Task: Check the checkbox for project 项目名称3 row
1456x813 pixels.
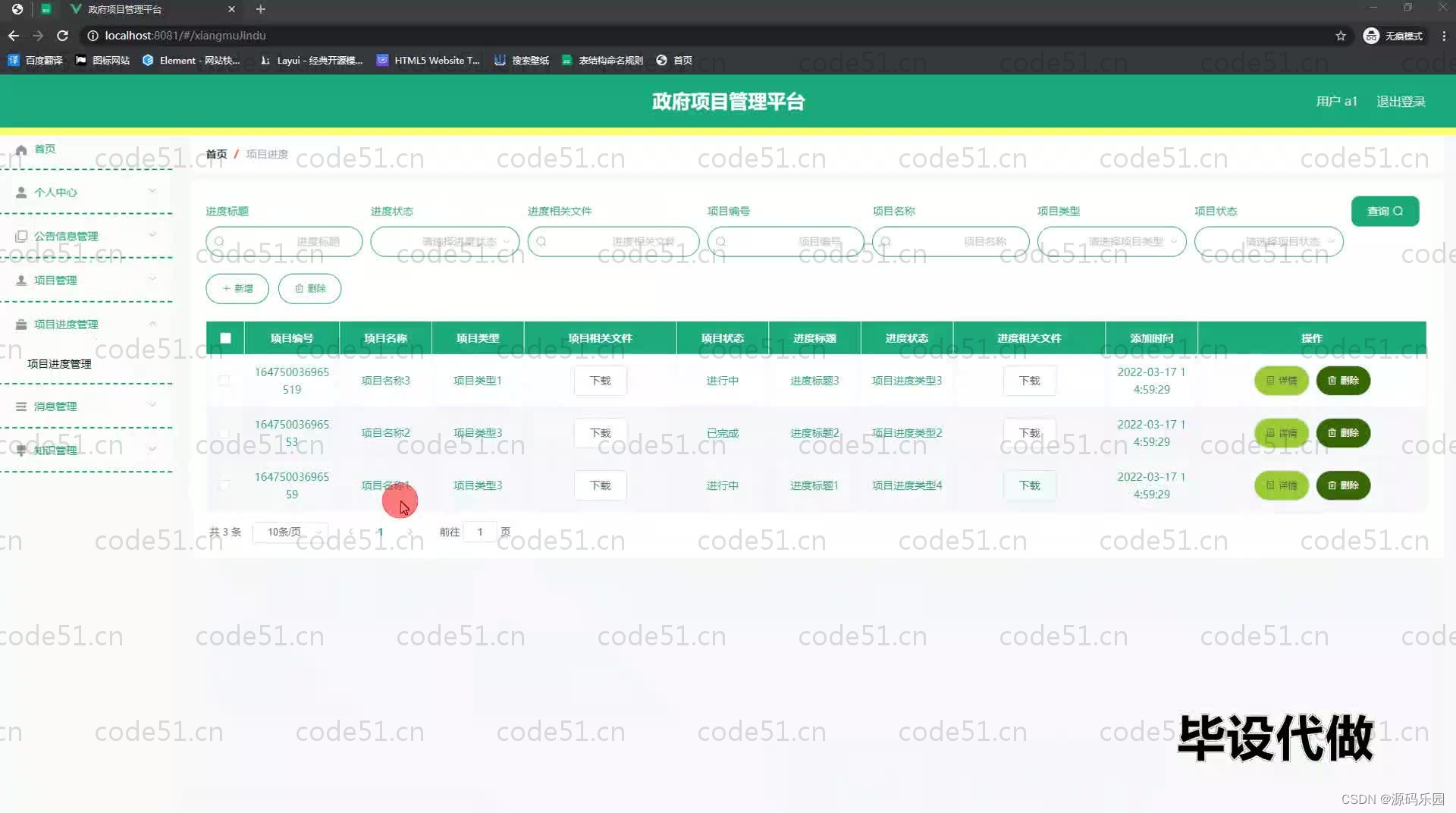Action: [224, 380]
